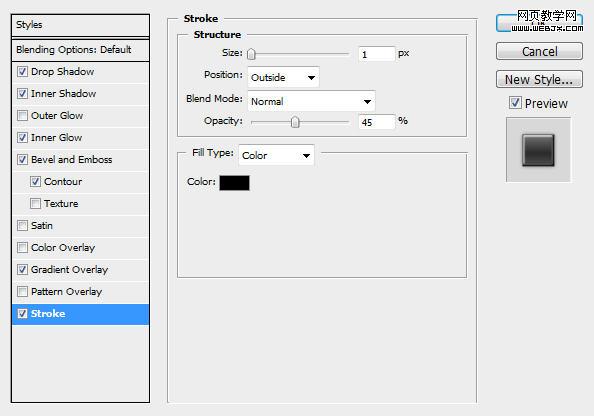The height and width of the screenshot is (416, 594).
Task: Open the Position dropdown set to Outside
Action: [x=283, y=78]
